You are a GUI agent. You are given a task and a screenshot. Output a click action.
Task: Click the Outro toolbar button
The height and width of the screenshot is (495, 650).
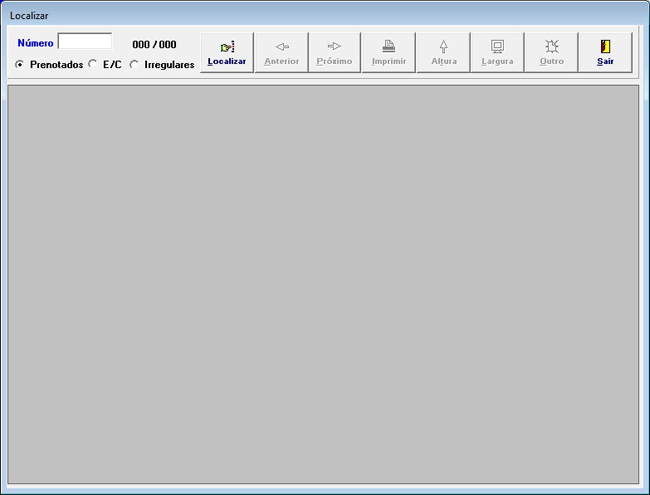point(551,53)
